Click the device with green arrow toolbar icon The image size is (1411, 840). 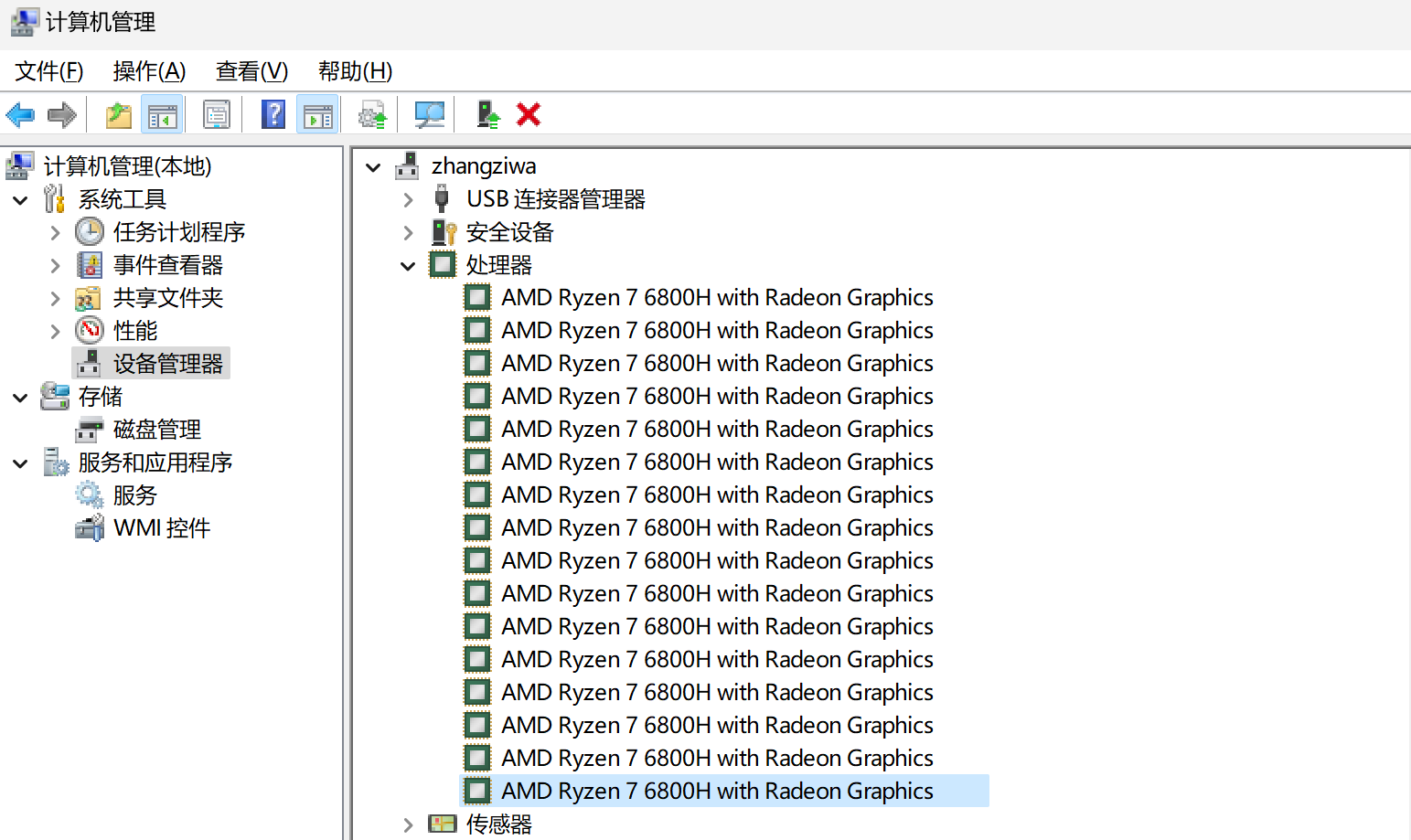(487, 115)
